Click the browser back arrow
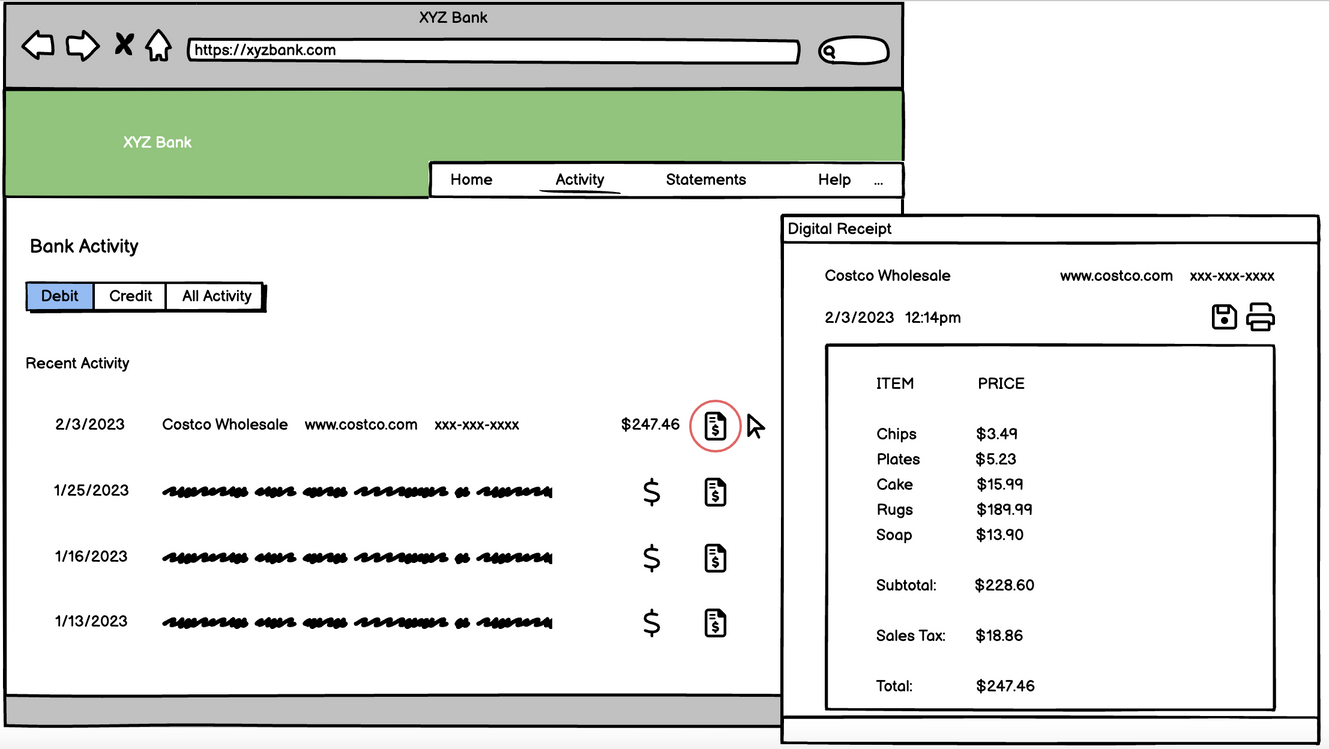Screen dimensions: 1329x749 point(38,46)
